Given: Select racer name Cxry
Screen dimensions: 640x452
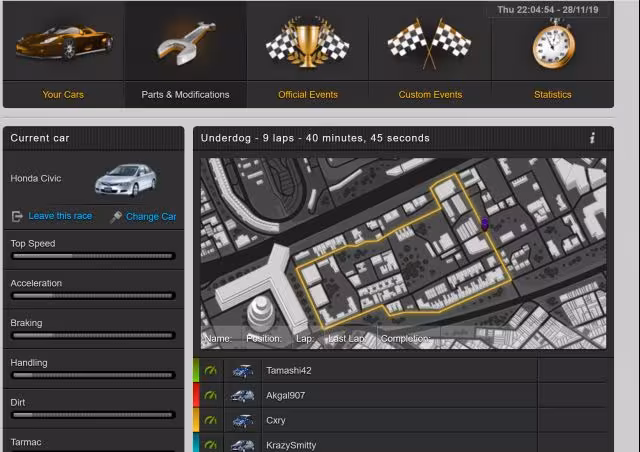Looking at the screenshot, I should point(276,421).
